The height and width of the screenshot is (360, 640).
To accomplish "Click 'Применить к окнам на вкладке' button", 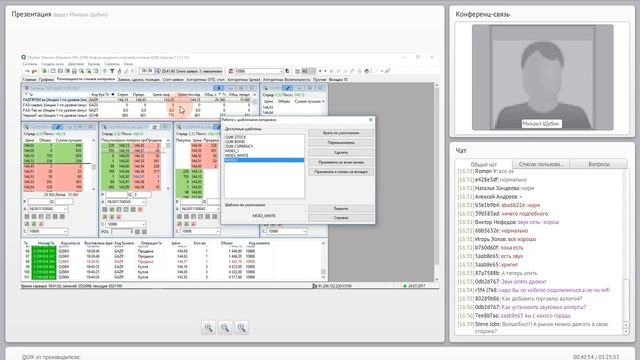I will pos(341,172).
